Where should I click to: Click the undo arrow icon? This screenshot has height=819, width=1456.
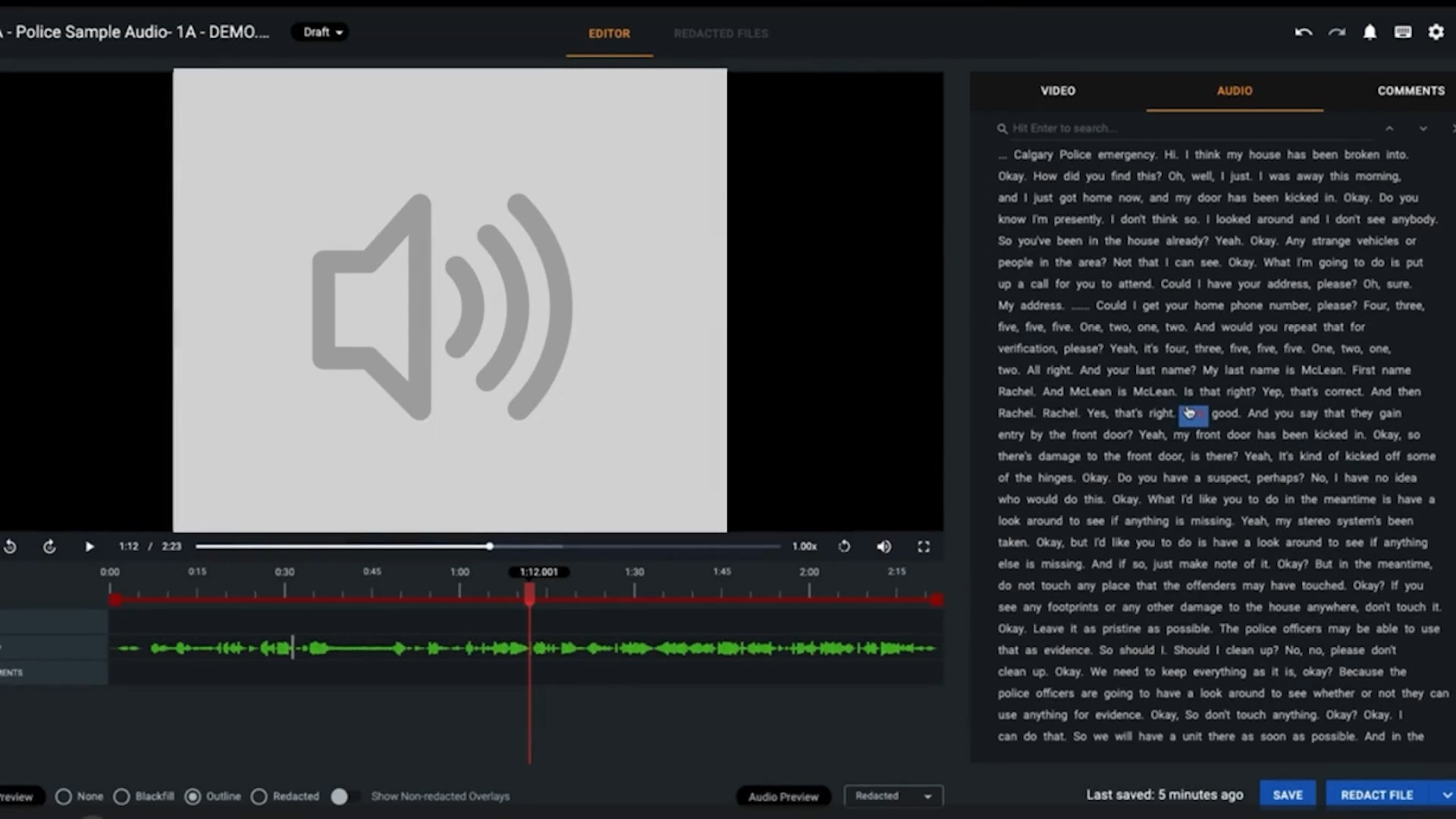pos(1303,33)
